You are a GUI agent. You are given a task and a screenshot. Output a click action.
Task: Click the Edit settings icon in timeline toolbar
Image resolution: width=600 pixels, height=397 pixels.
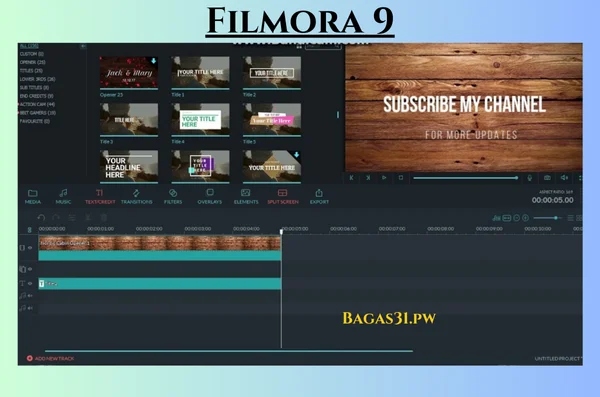click(x=72, y=217)
